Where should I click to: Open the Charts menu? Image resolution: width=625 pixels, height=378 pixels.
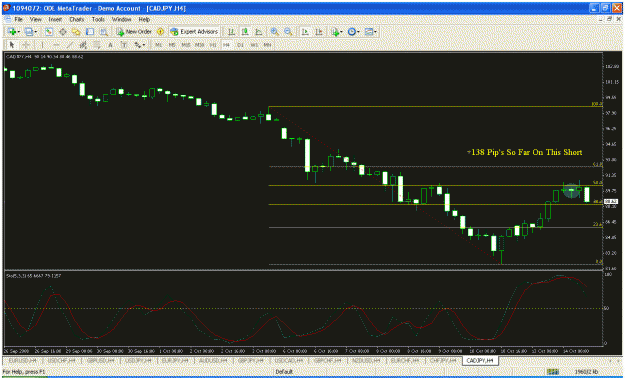(77, 19)
